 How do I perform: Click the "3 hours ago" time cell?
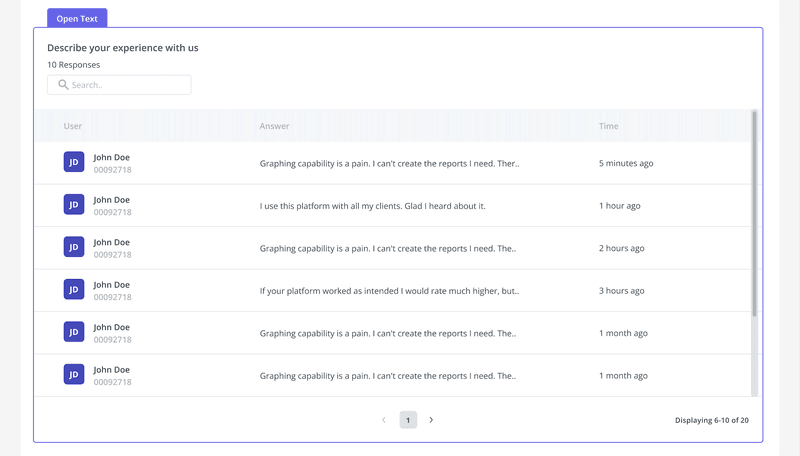[x=621, y=291]
